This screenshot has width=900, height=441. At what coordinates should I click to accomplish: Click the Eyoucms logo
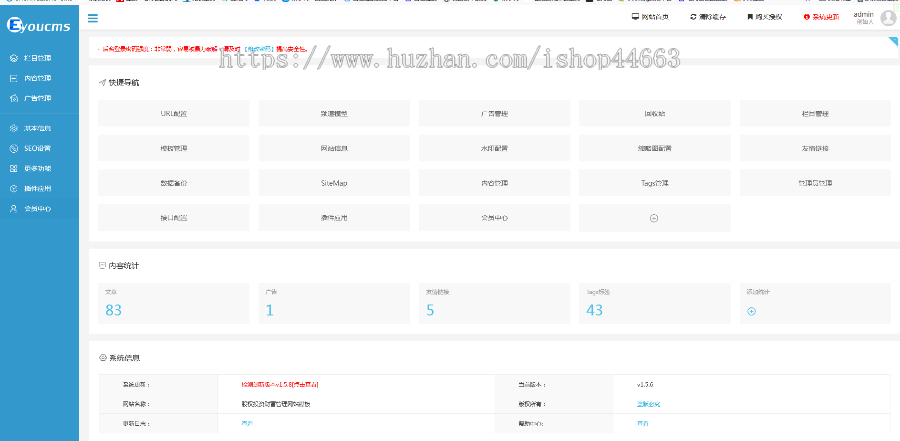[39, 25]
